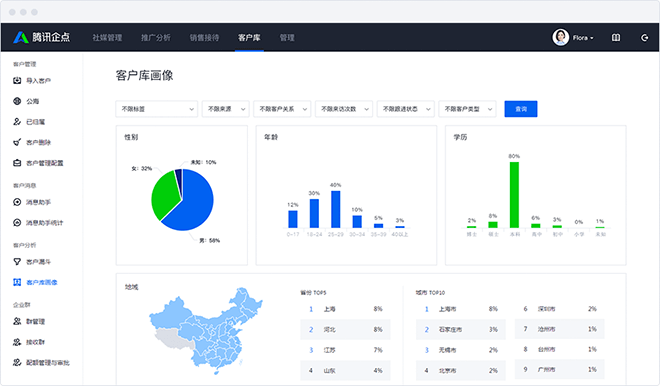Click the 接收群 icon in sidebar
The height and width of the screenshot is (386, 660).
17,342
